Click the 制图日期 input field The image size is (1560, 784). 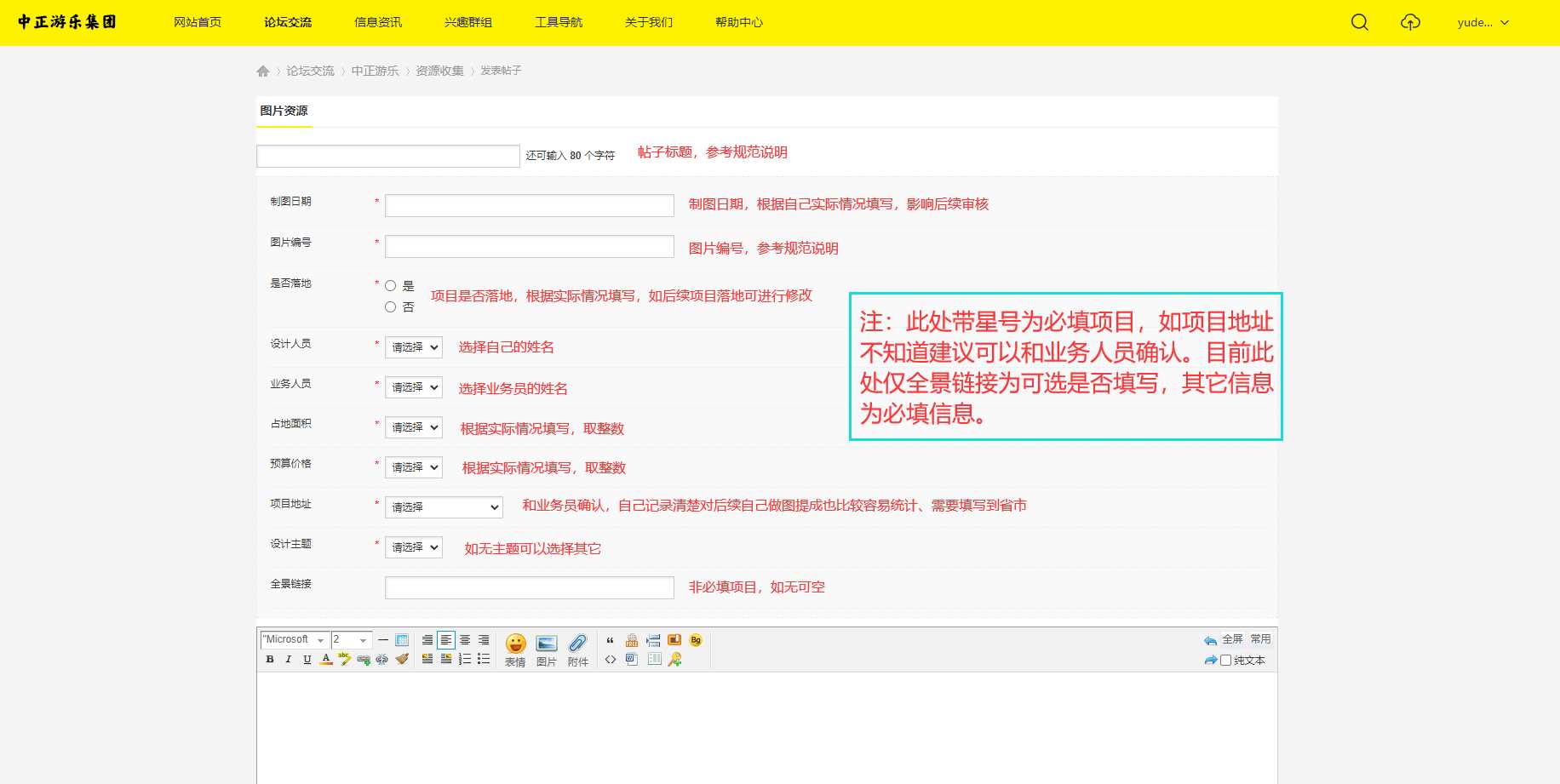click(x=528, y=204)
